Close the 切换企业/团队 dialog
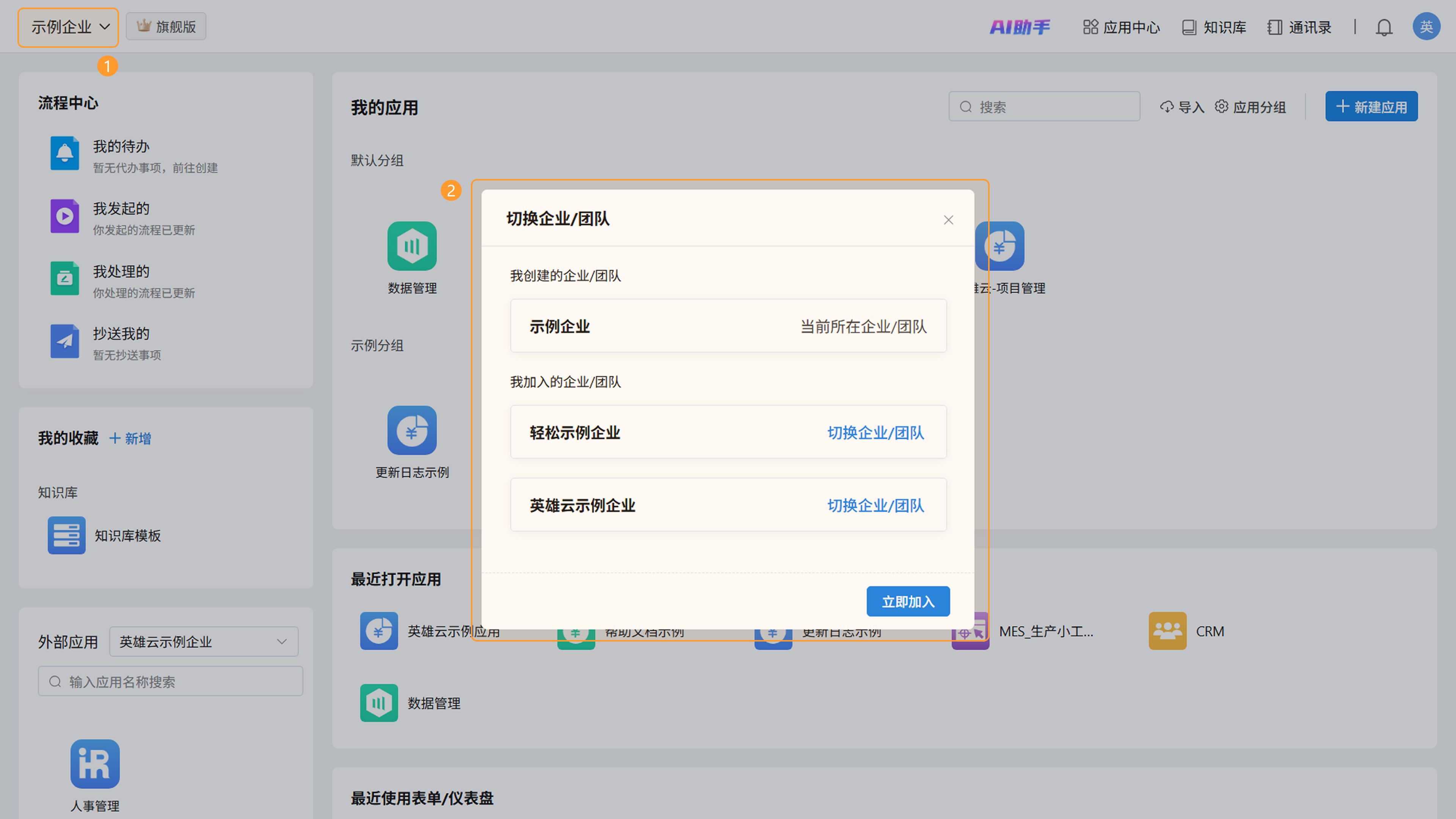Viewport: 1456px width, 819px height. pyautogui.click(x=948, y=220)
